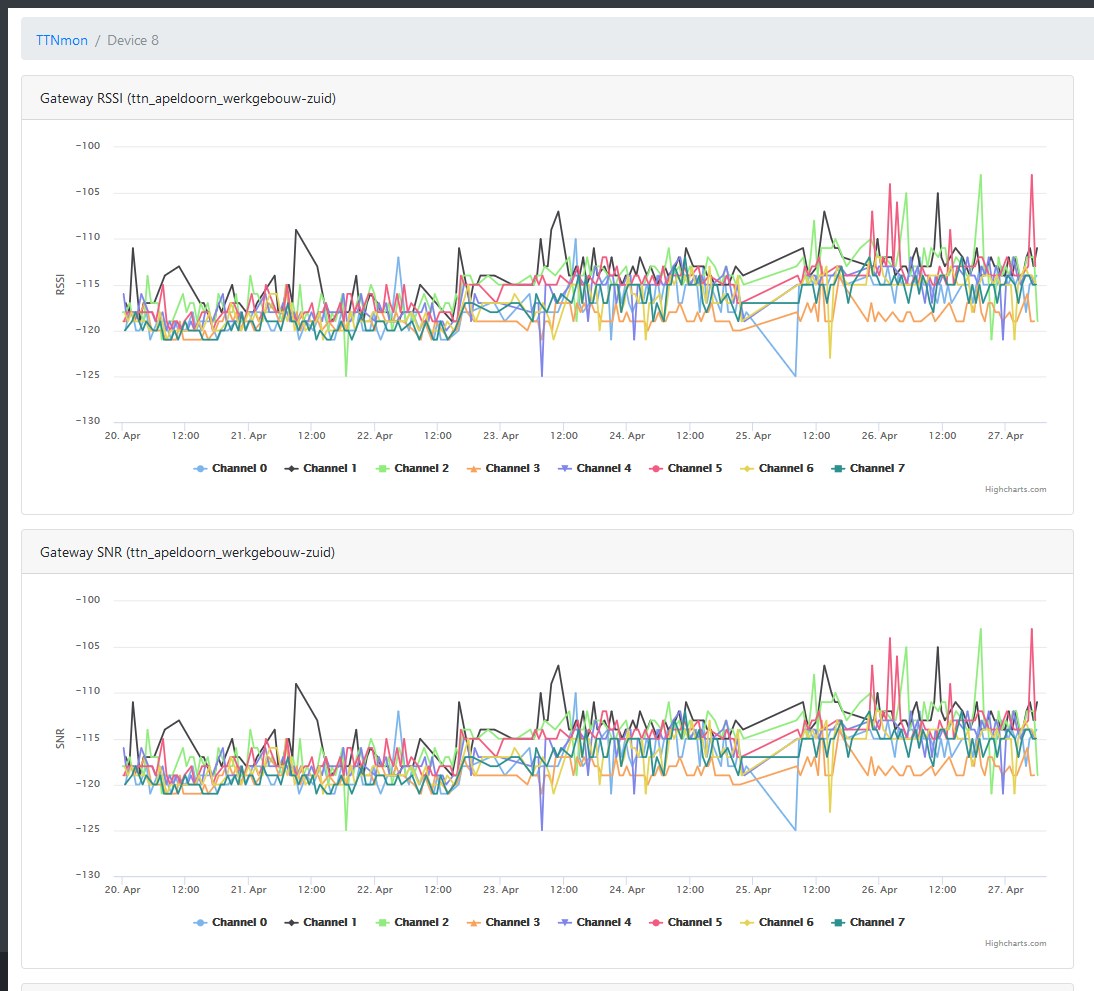Click the 22. Apr label on the RSSI chart axis

[x=375, y=435]
